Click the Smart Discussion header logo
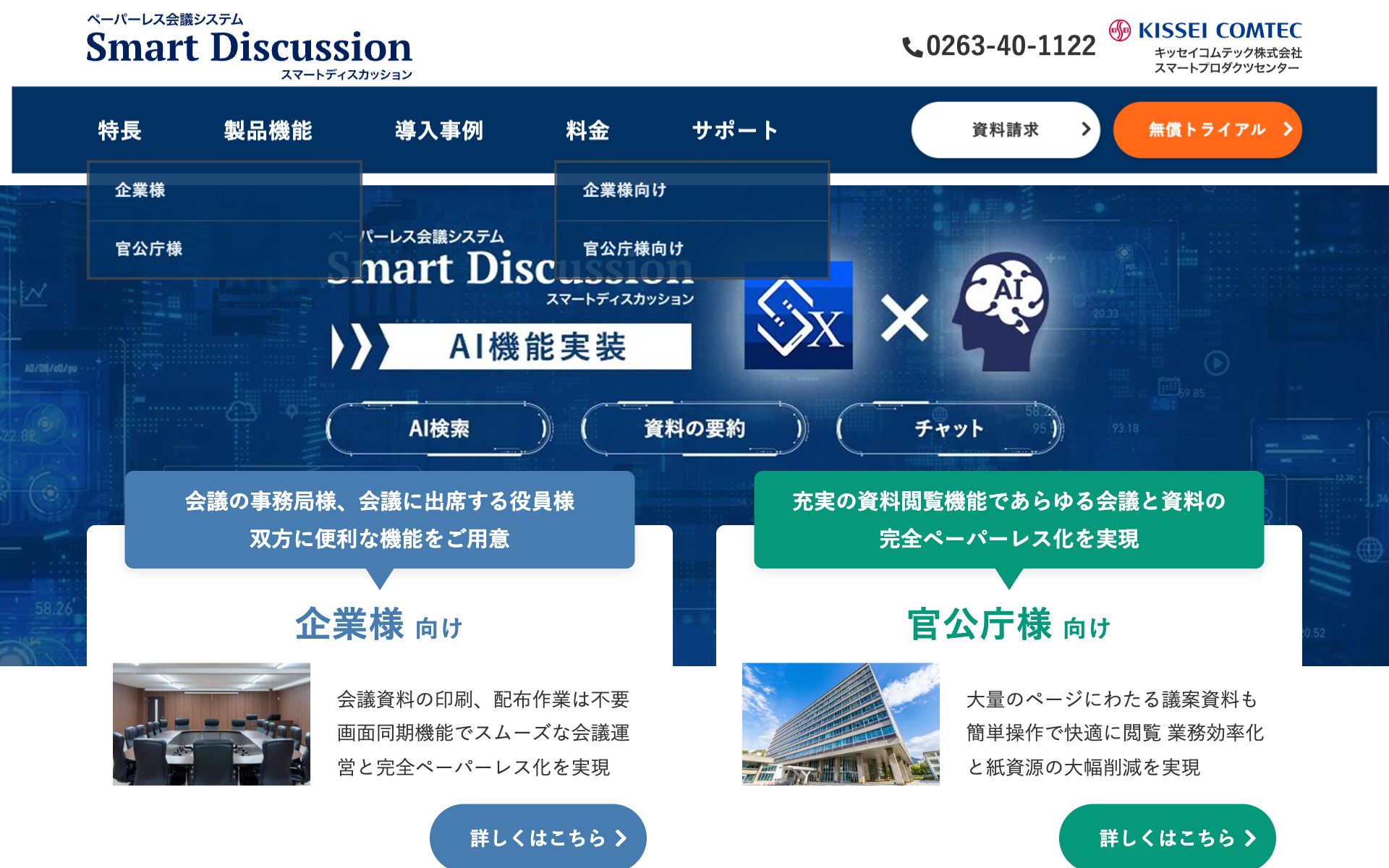 pyautogui.click(x=249, y=46)
